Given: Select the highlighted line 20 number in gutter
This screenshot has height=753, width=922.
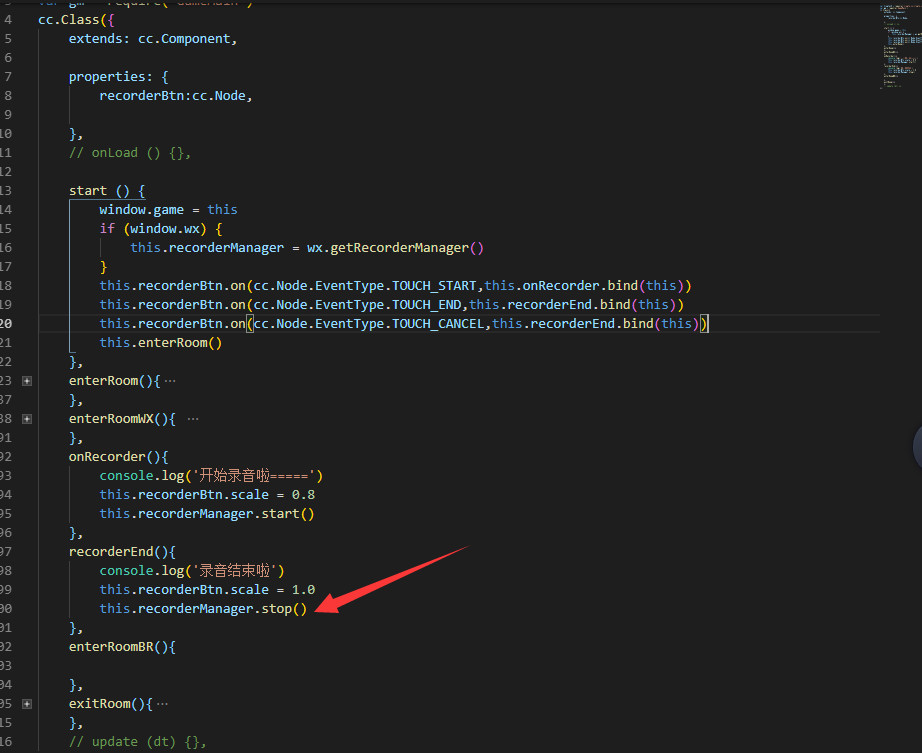Looking at the screenshot, I should pos(6,323).
